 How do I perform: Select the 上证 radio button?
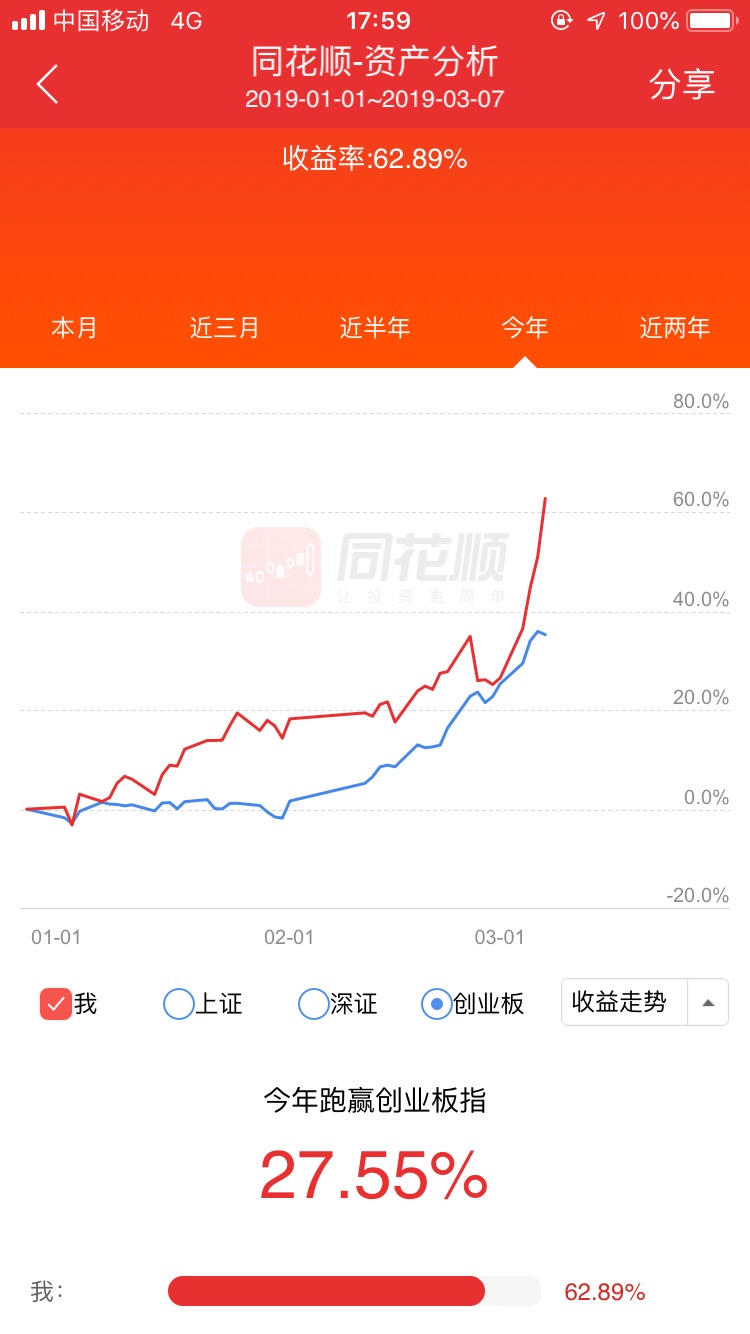pyautogui.click(x=178, y=1003)
